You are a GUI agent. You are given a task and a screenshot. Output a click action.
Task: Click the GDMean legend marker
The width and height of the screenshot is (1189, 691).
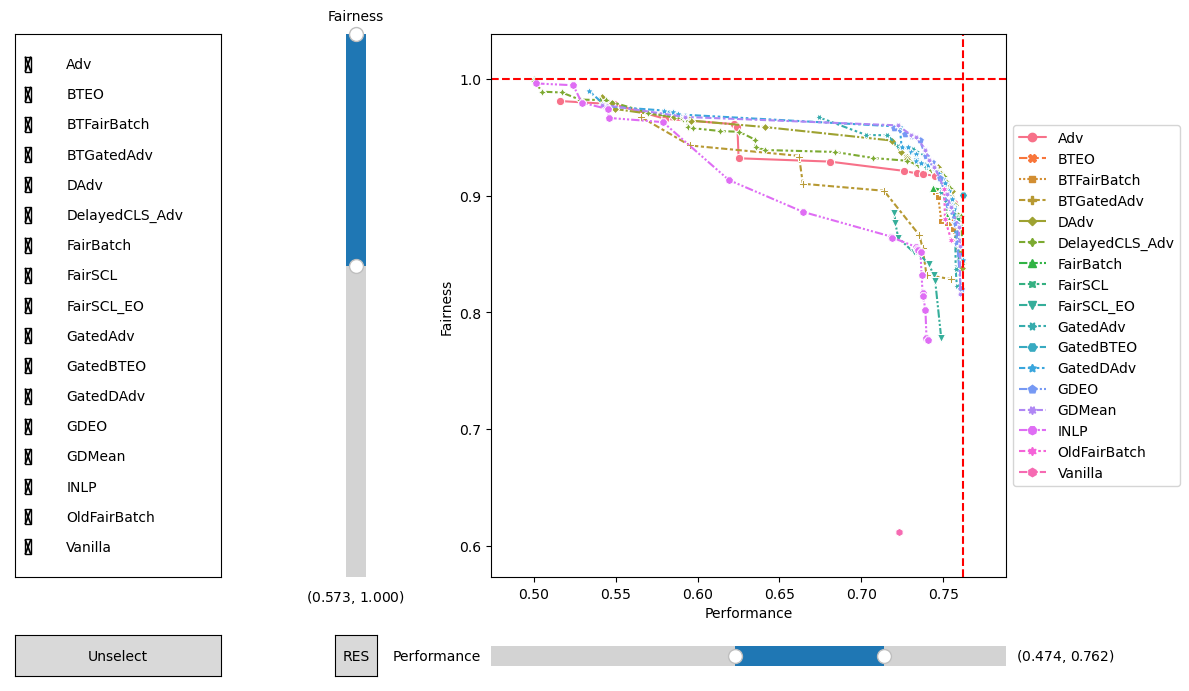click(x=1032, y=410)
